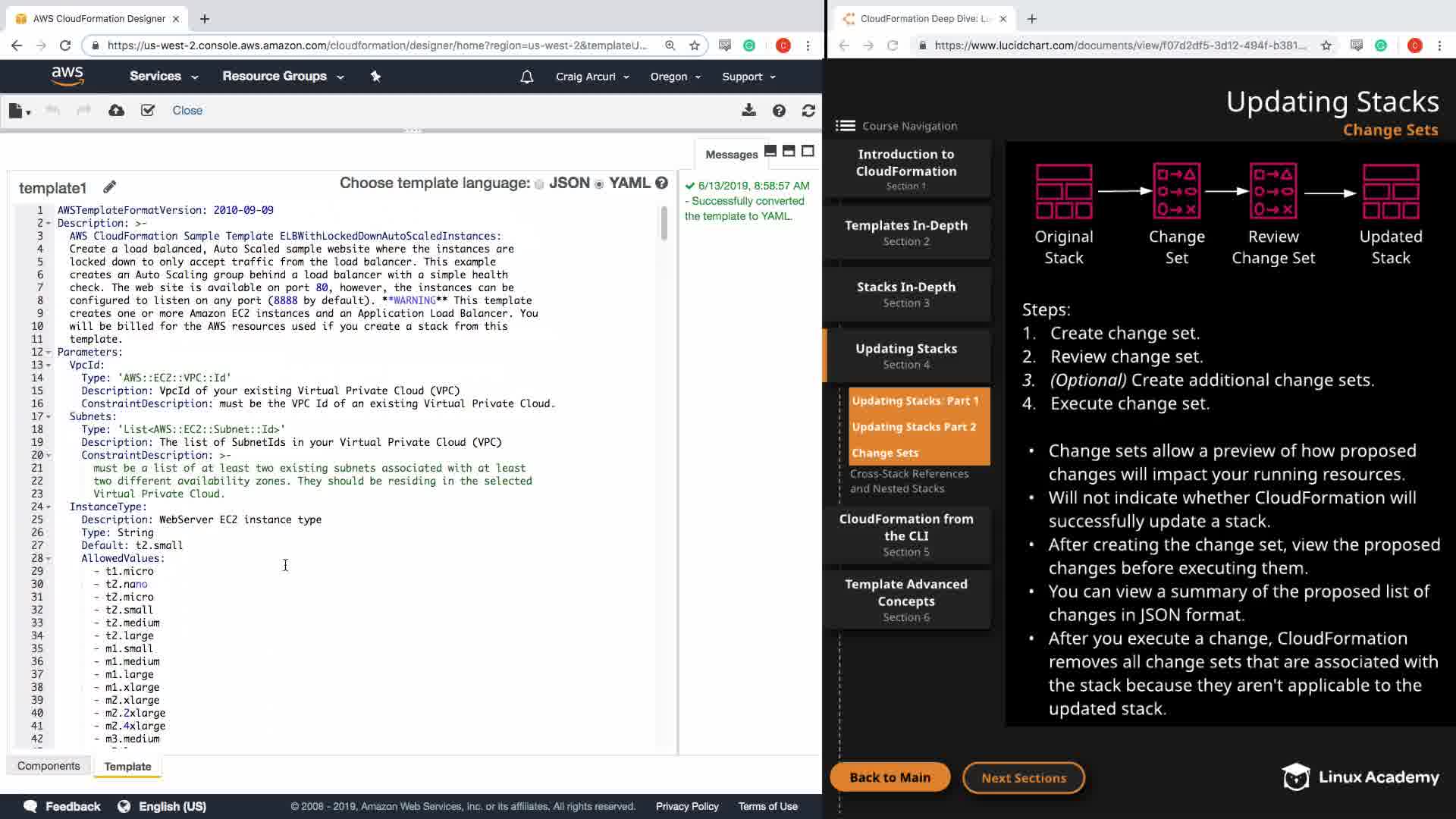Maximize Messages pane with full-size icon
This screenshot has width=1456, height=819.
tap(808, 151)
